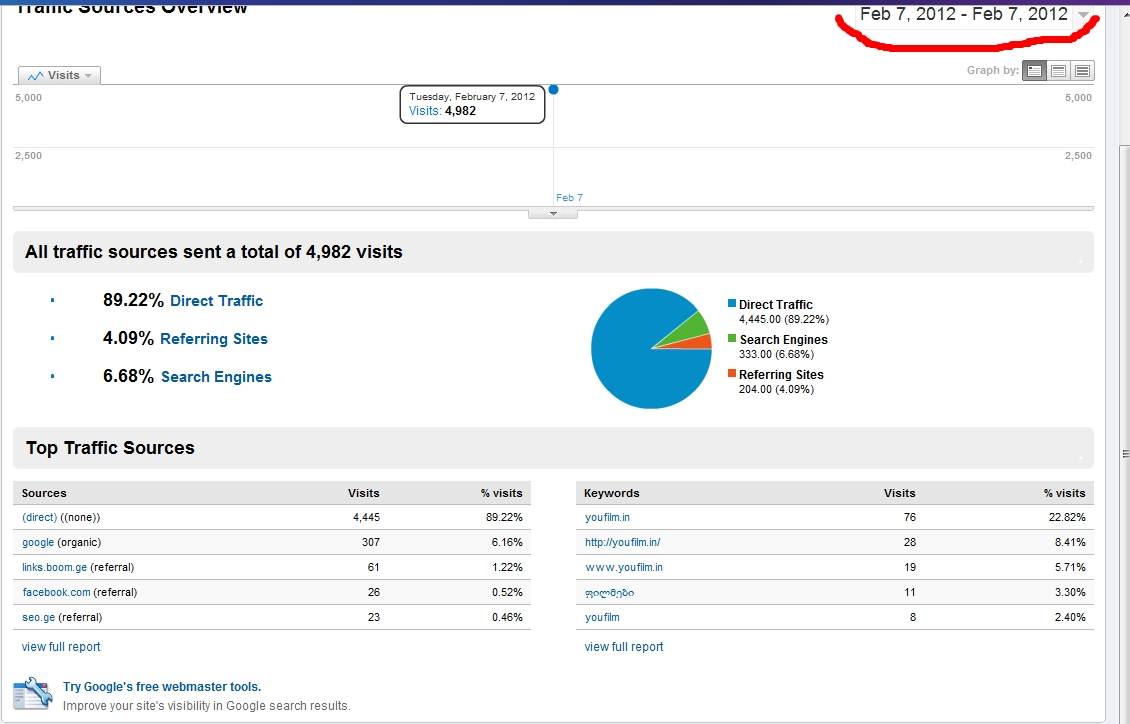The width and height of the screenshot is (1130, 724).
Task: Click the webmaster tools wrench icon
Action: [x=33, y=693]
